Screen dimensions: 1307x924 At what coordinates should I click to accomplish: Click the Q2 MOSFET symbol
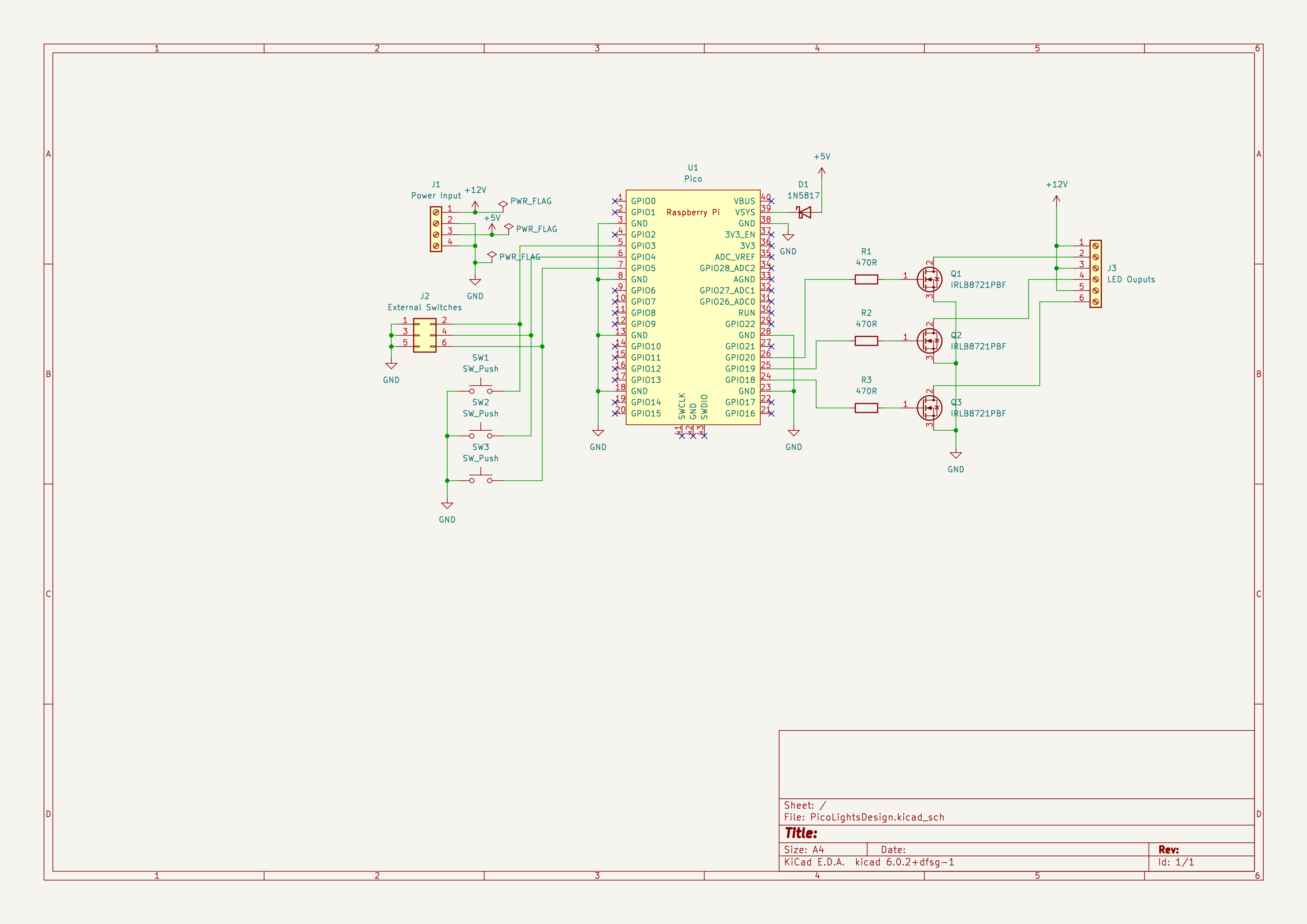[x=929, y=341]
